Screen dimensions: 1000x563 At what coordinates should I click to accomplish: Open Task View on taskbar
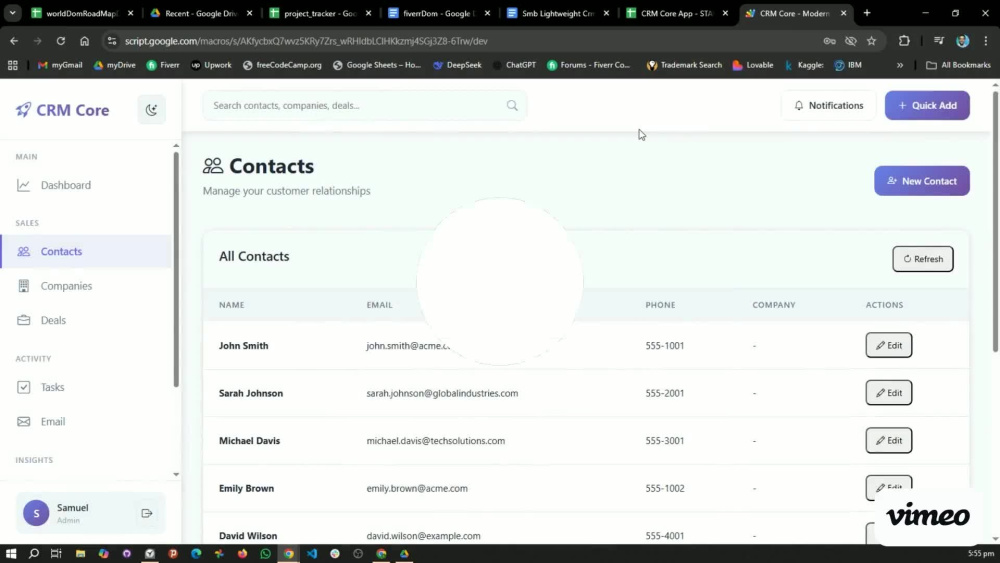56,553
